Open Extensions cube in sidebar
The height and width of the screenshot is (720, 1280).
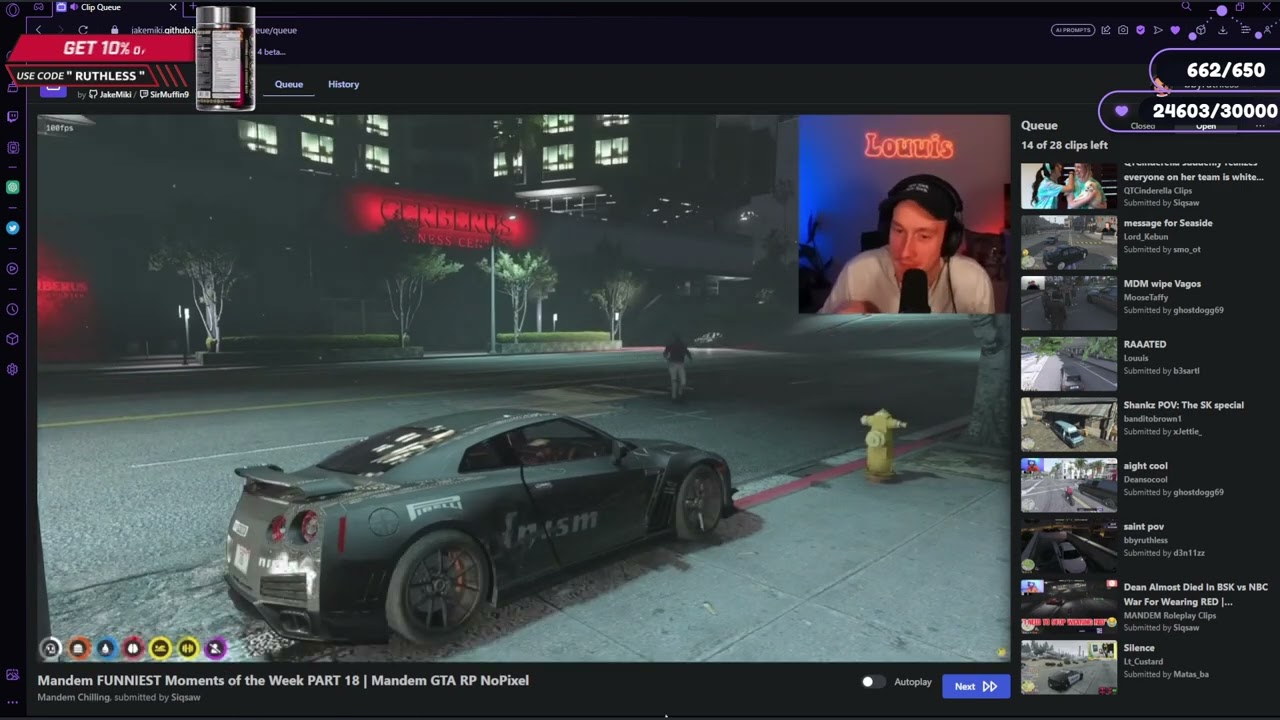pos(12,339)
